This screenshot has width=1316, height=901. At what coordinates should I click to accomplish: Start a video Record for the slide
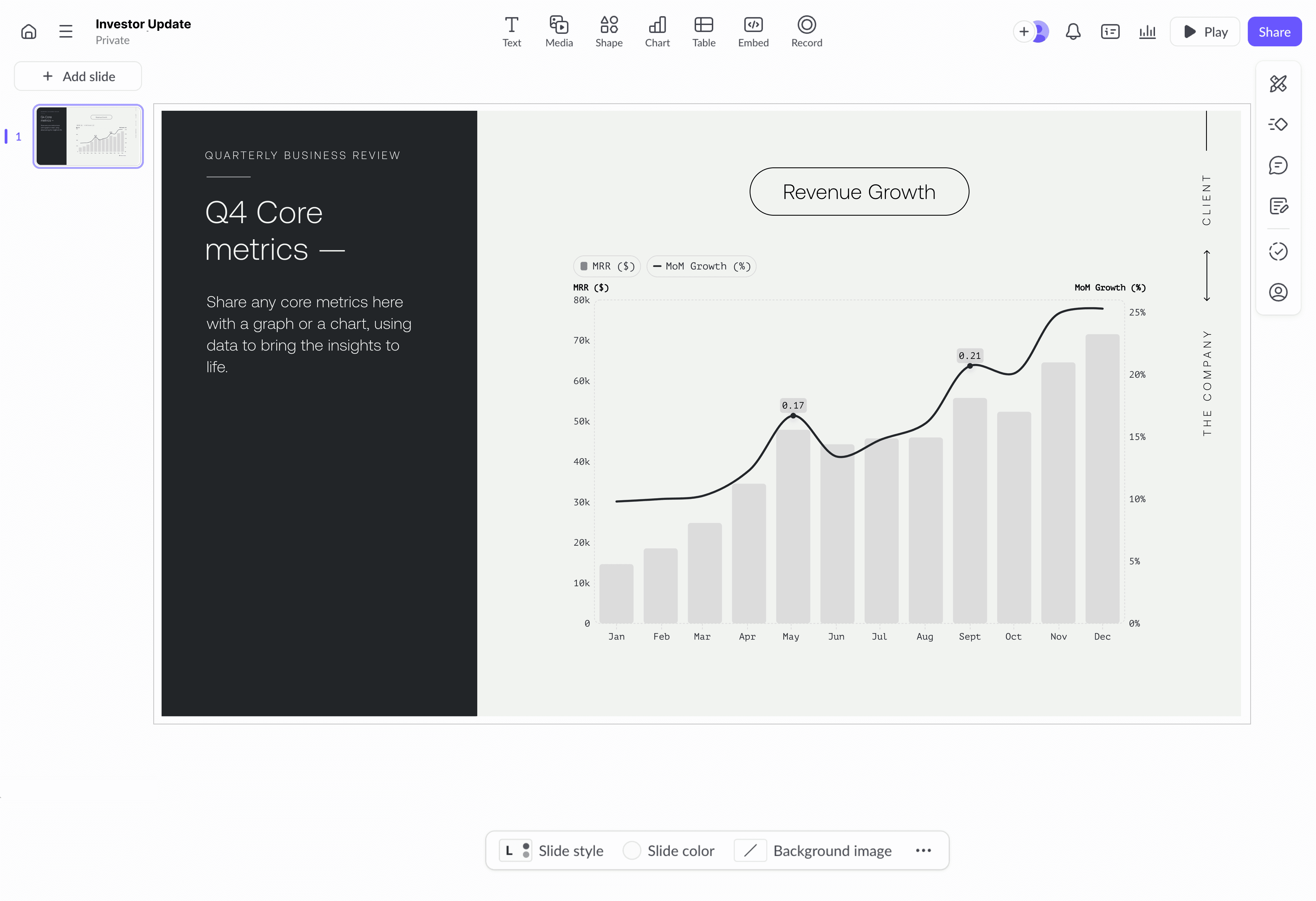click(x=806, y=31)
